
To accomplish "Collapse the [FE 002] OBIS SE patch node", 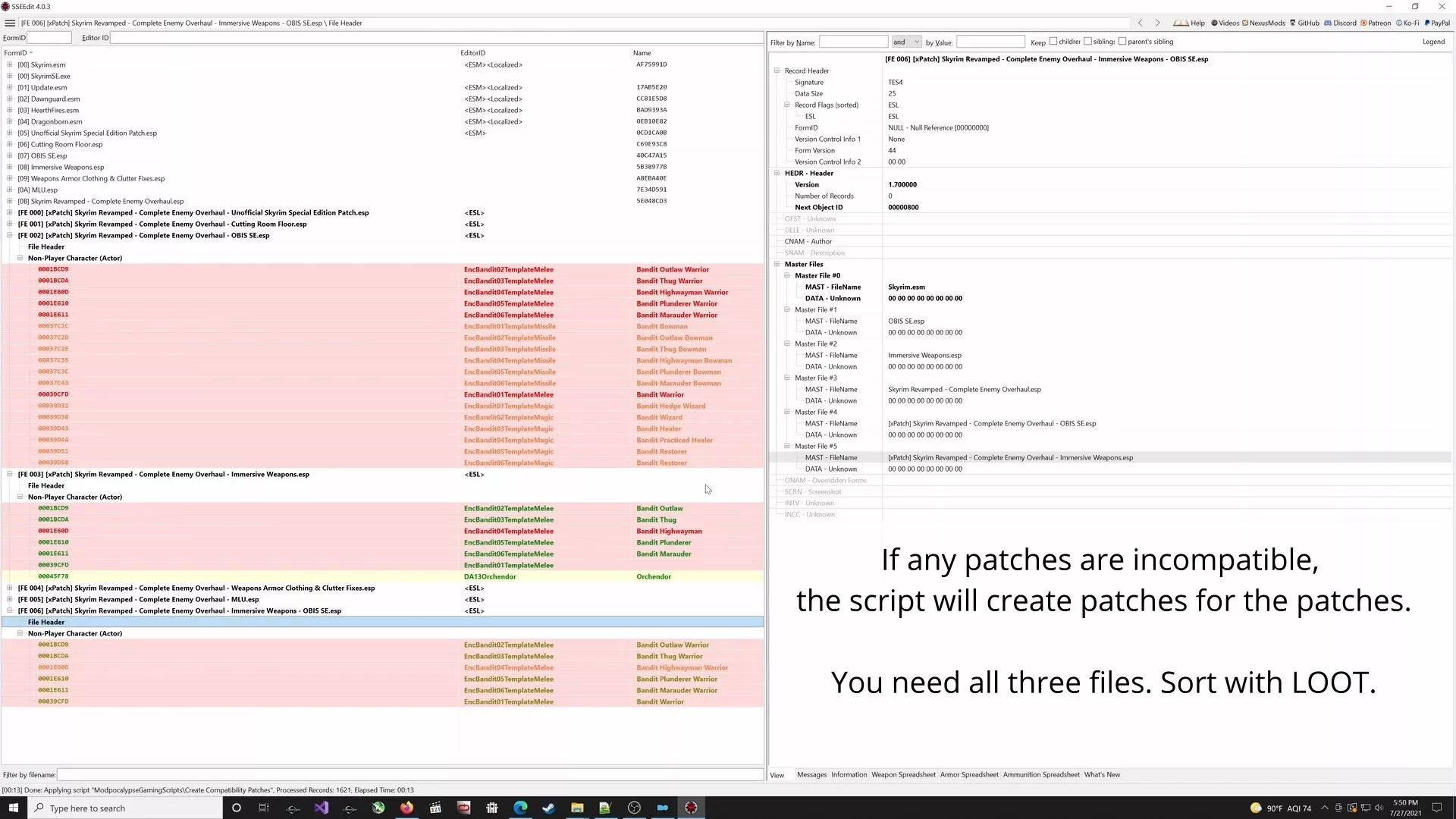I will [10, 235].
